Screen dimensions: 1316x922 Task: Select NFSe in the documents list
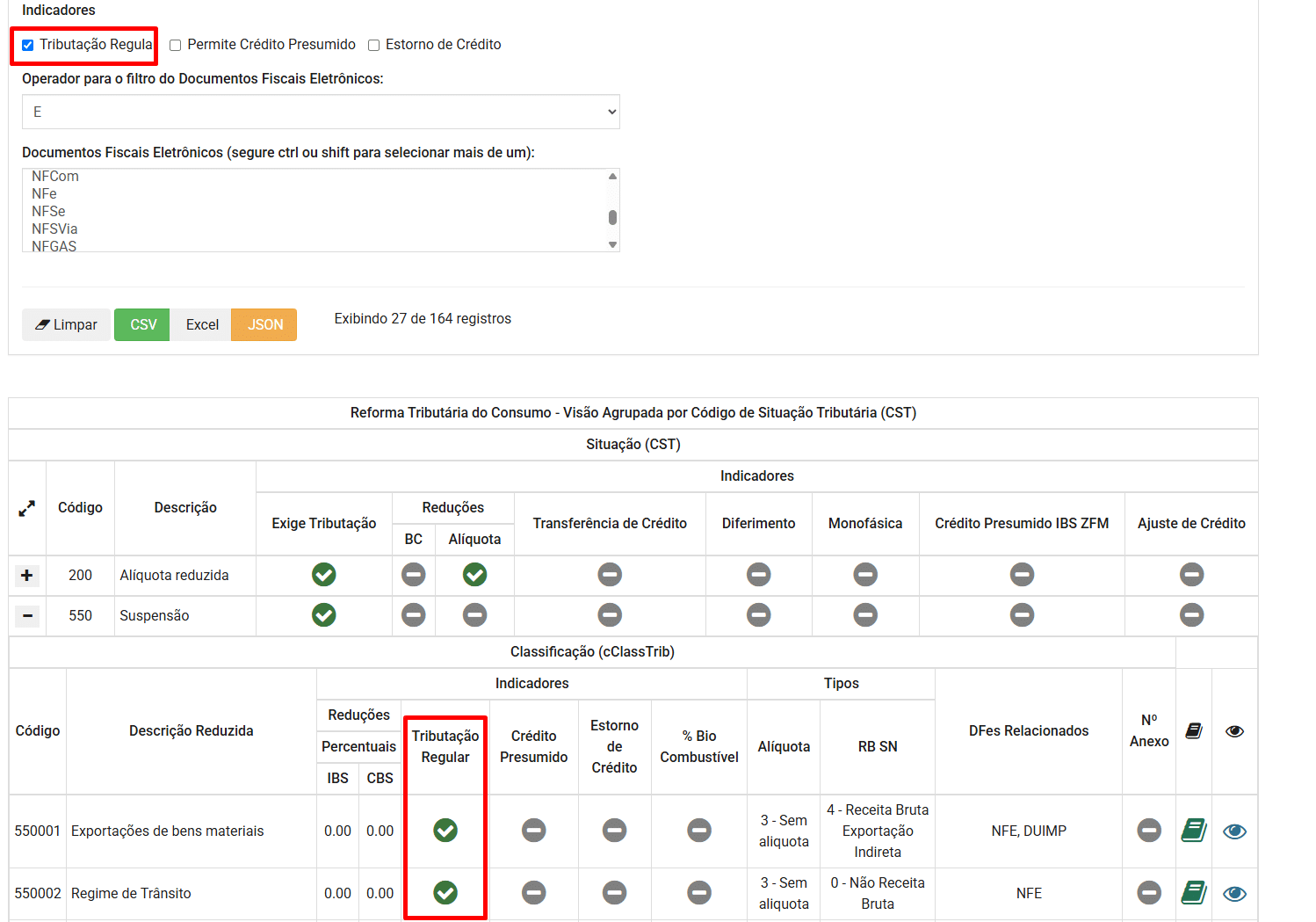[x=48, y=211]
